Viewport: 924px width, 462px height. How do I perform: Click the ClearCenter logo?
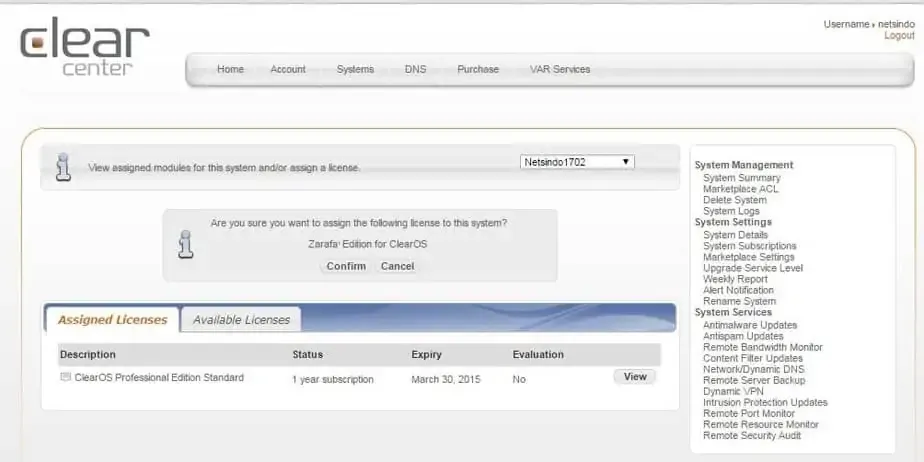click(x=85, y=48)
